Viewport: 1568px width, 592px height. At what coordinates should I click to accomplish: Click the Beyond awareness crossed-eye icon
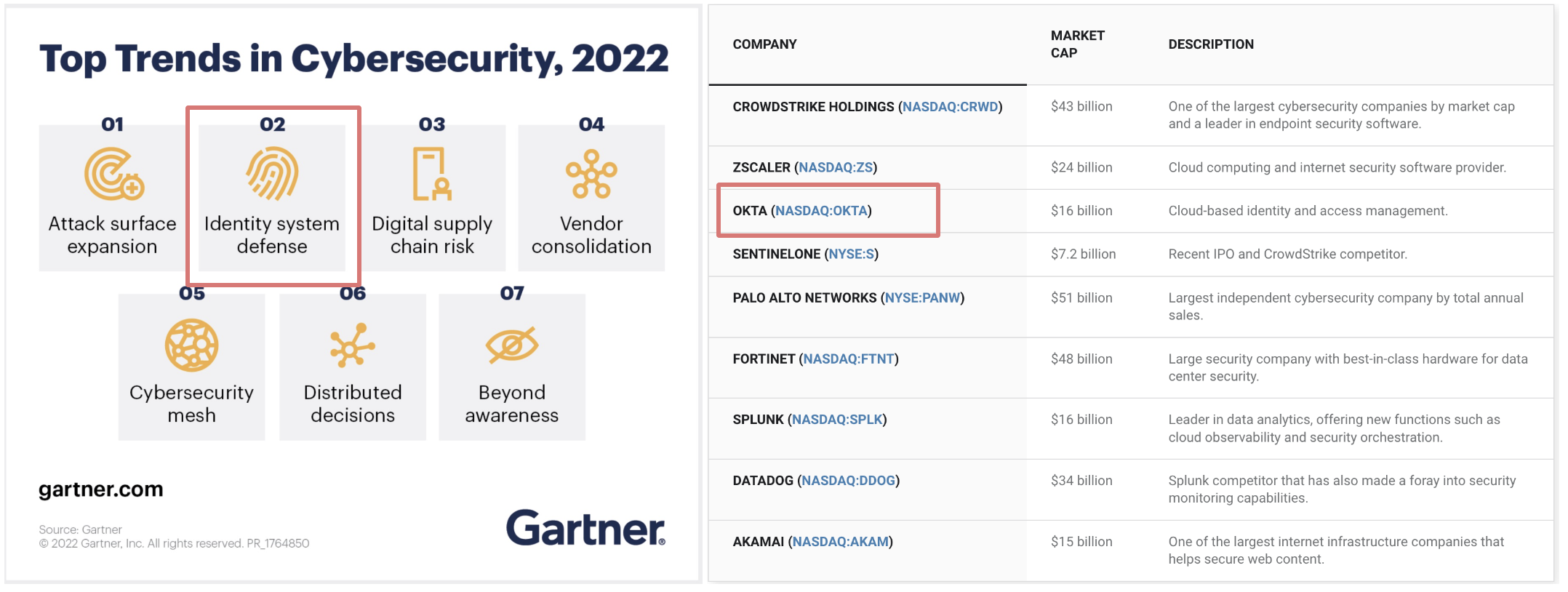pos(512,345)
